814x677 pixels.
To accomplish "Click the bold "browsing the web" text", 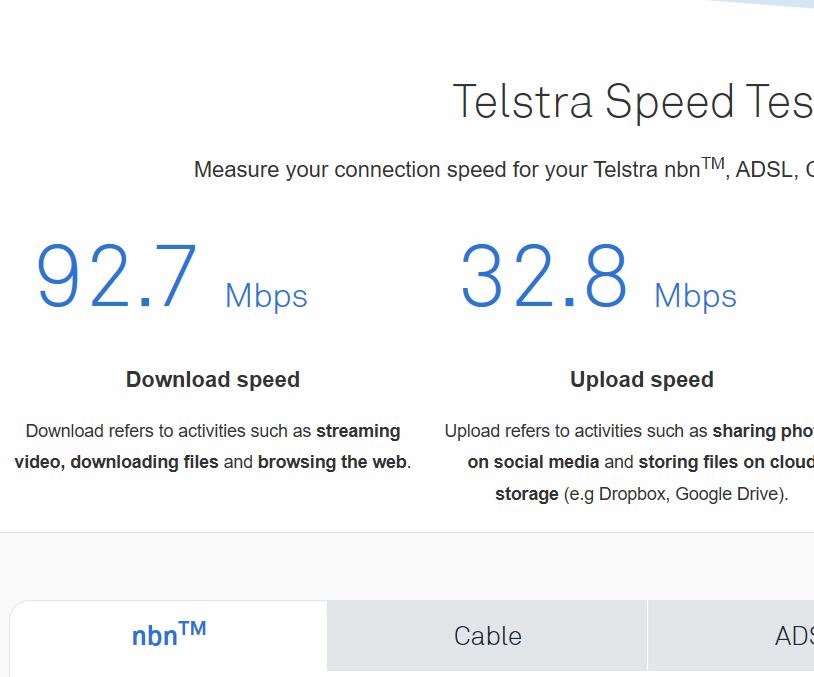I will coord(332,462).
